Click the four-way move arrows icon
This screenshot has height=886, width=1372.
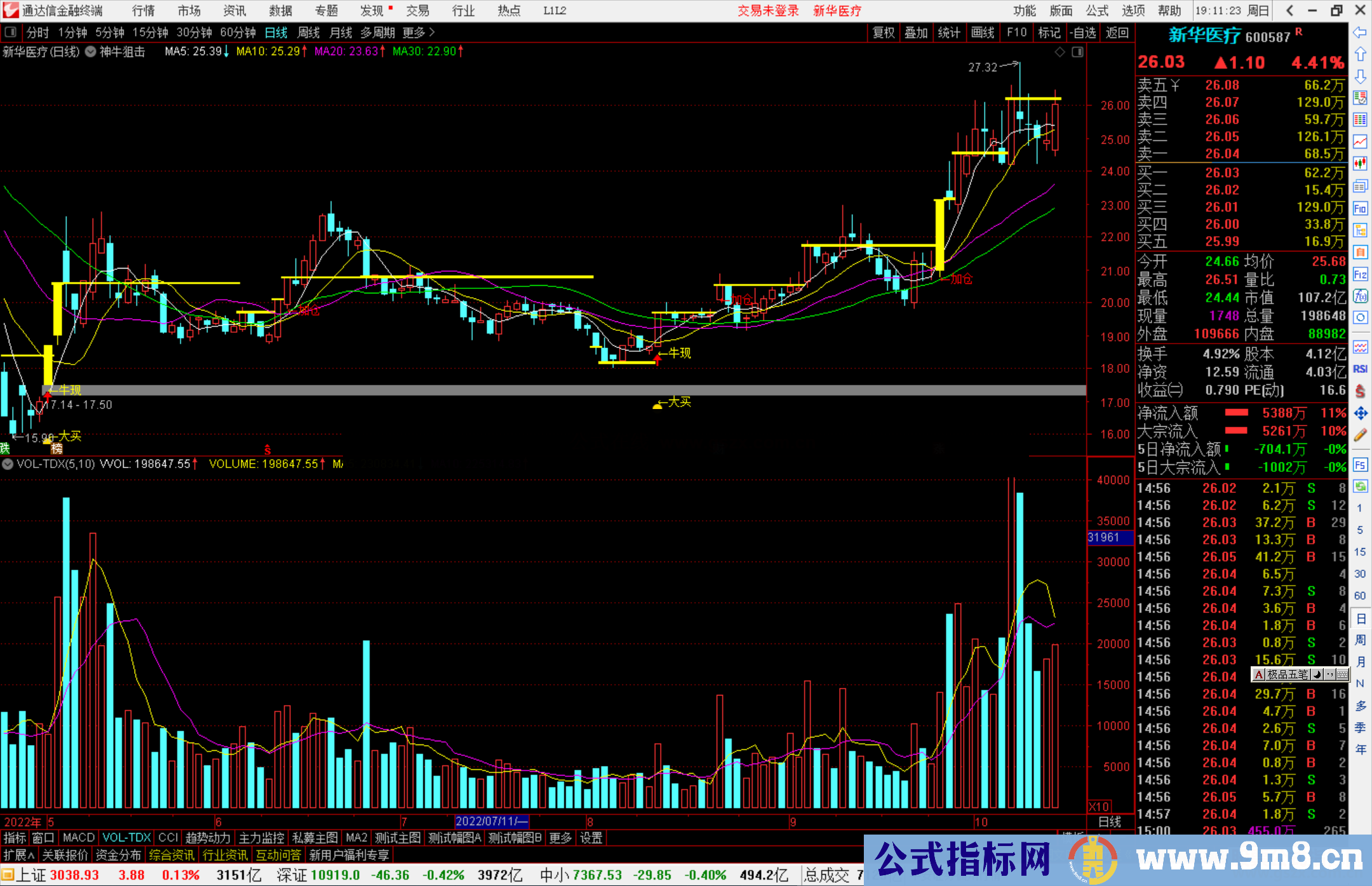pos(1360,413)
